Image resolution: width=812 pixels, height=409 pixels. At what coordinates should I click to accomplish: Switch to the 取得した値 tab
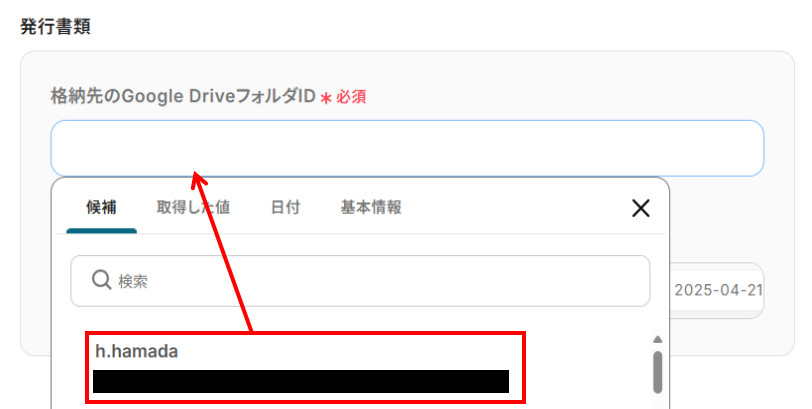[193, 208]
